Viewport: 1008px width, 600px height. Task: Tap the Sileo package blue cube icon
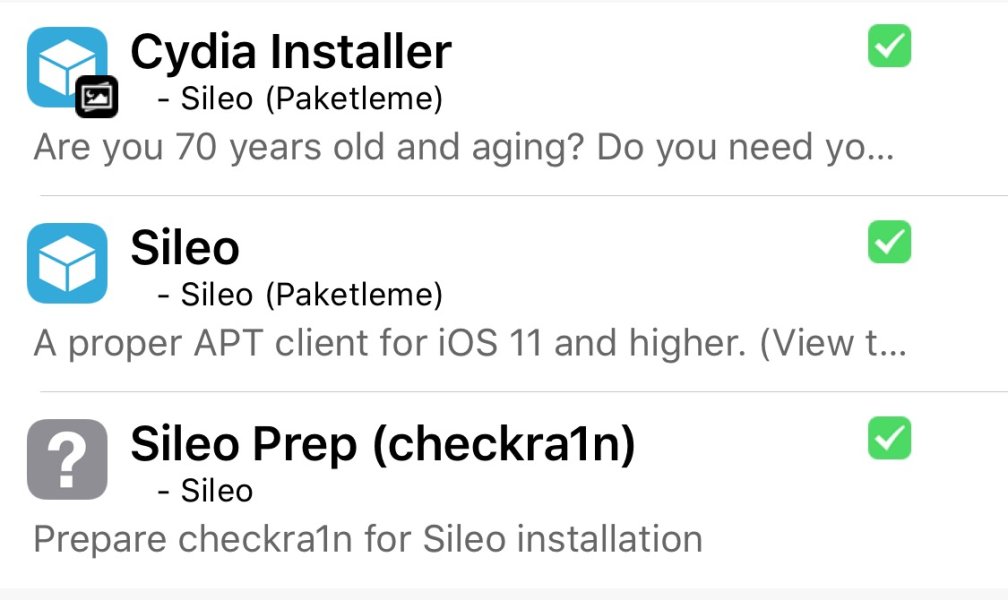[x=67, y=262]
